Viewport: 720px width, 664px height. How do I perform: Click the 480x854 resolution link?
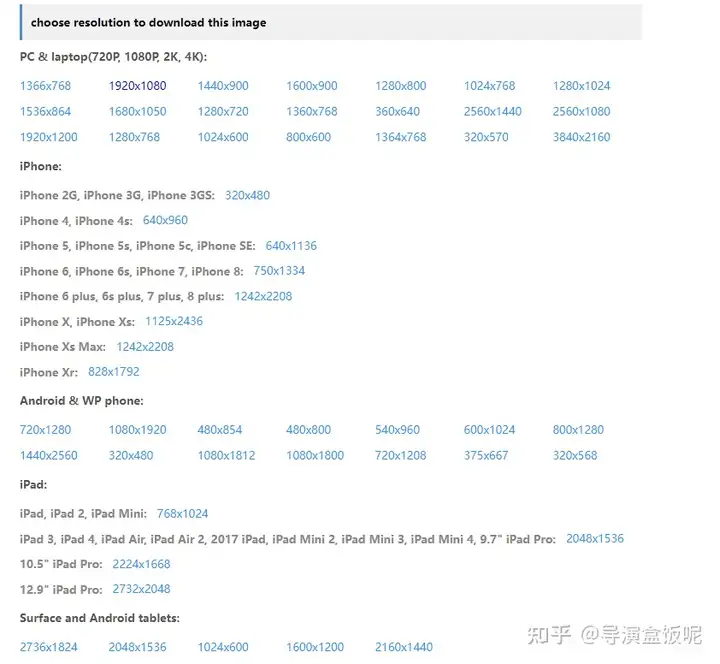pos(219,430)
